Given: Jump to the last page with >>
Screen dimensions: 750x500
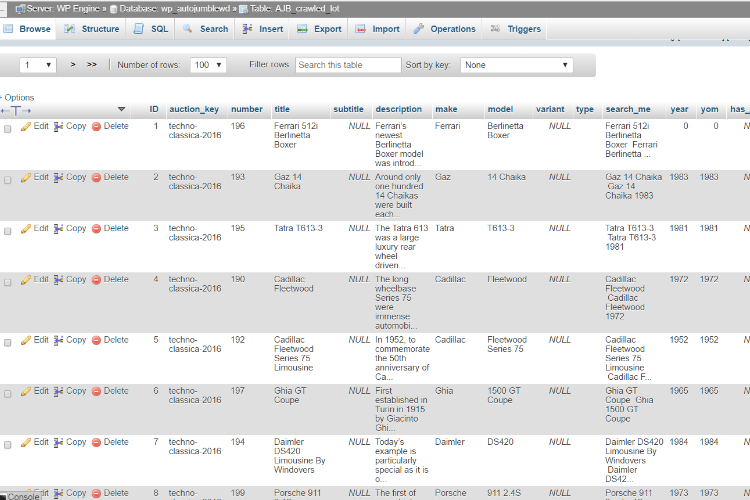Looking at the screenshot, I should point(92,65).
